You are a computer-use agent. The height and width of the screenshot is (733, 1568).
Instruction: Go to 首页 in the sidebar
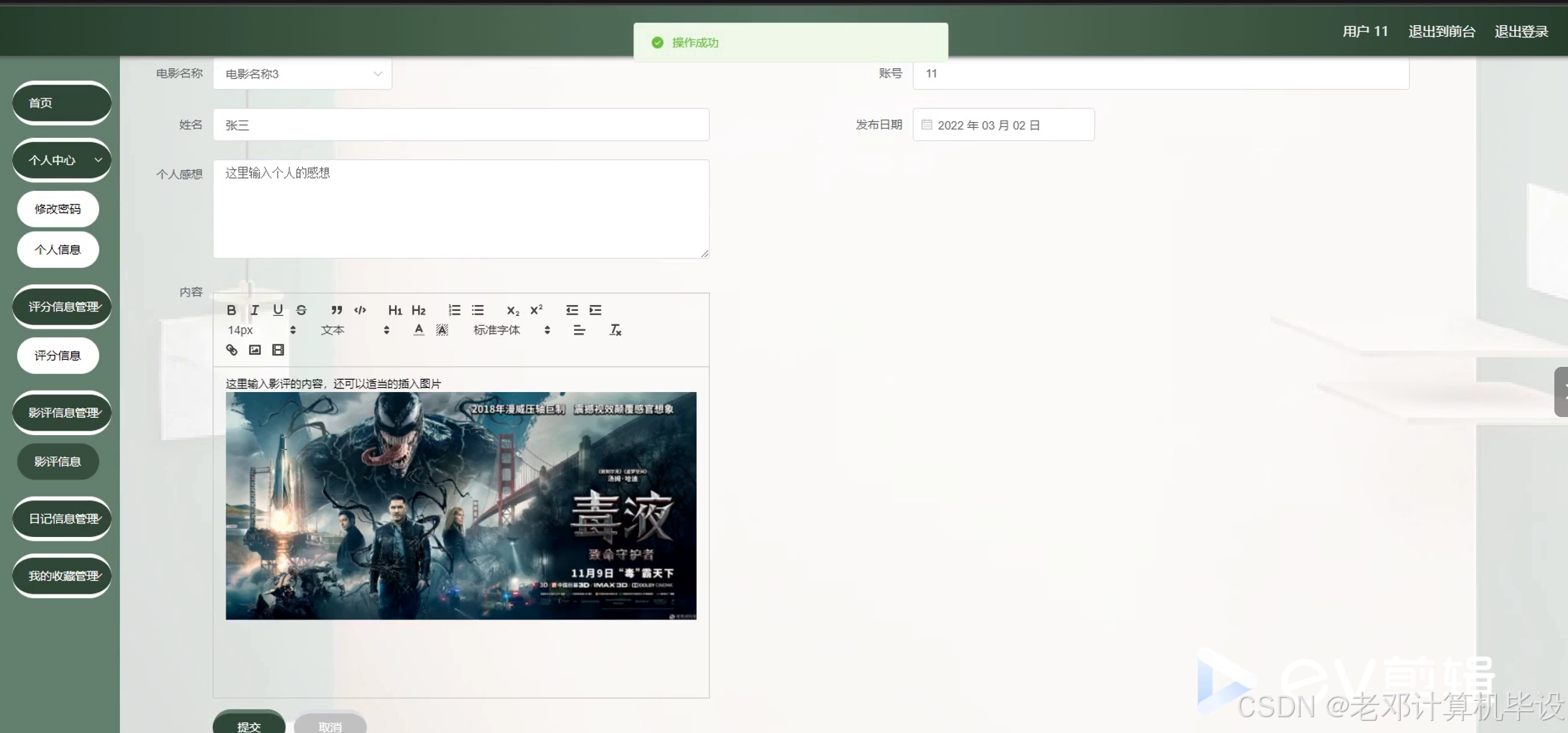point(62,103)
